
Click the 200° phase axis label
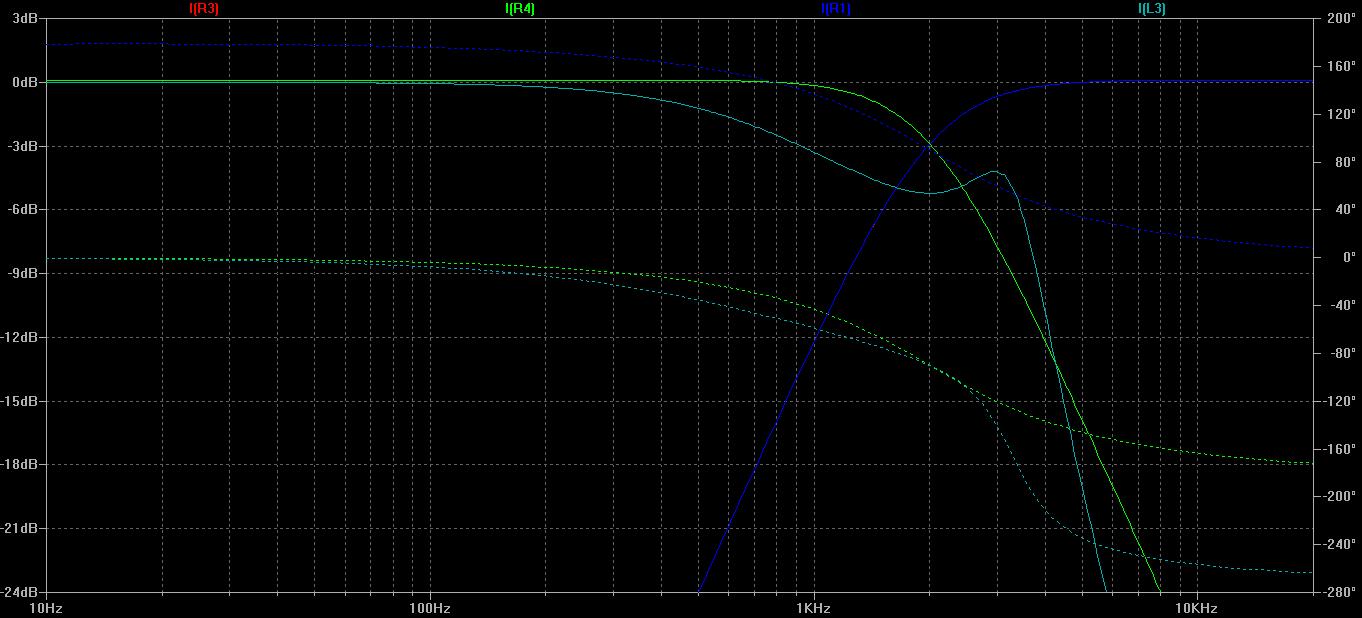(1340, 18)
